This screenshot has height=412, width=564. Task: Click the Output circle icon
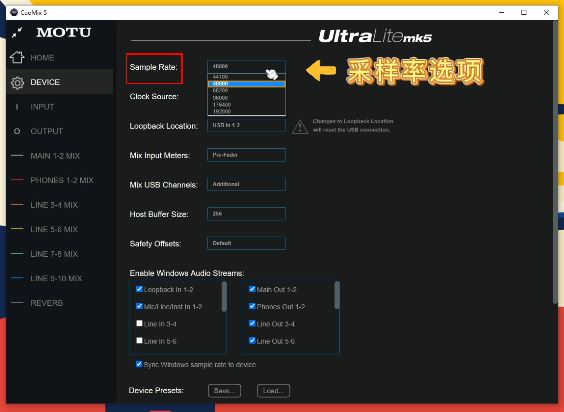[x=17, y=131]
